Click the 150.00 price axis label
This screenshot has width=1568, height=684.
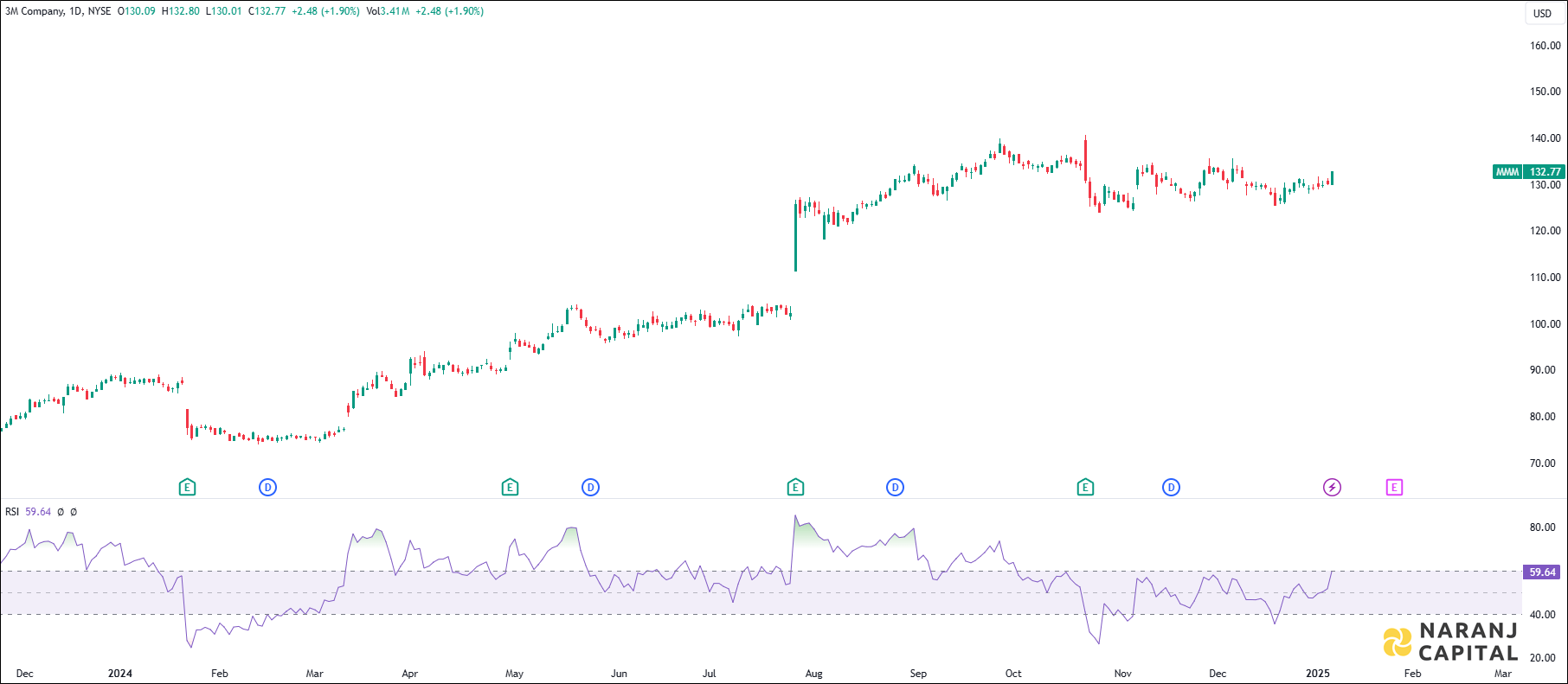click(x=1546, y=92)
